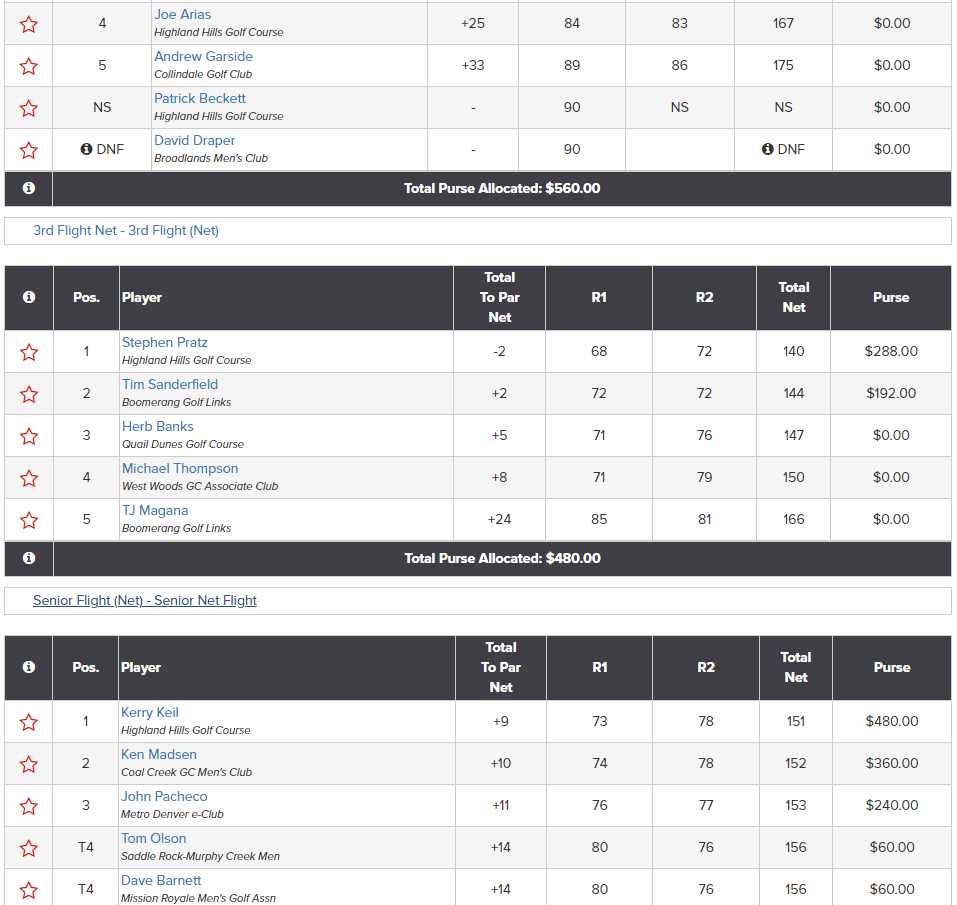Click star next to Tom Olson
The height and width of the screenshot is (905, 957).
coord(29,848)
